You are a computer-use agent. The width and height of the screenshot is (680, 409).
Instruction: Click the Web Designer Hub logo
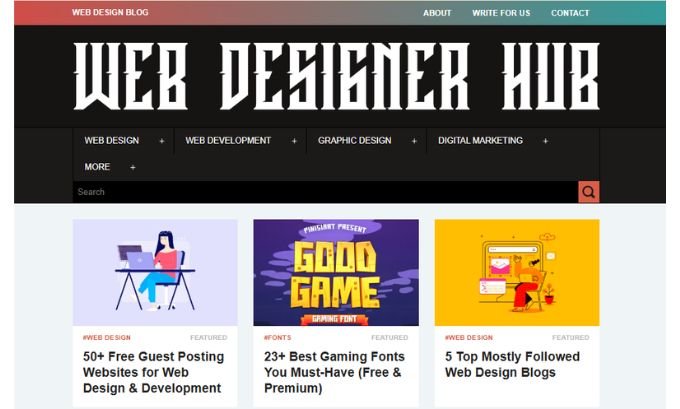tap(337, 76)
